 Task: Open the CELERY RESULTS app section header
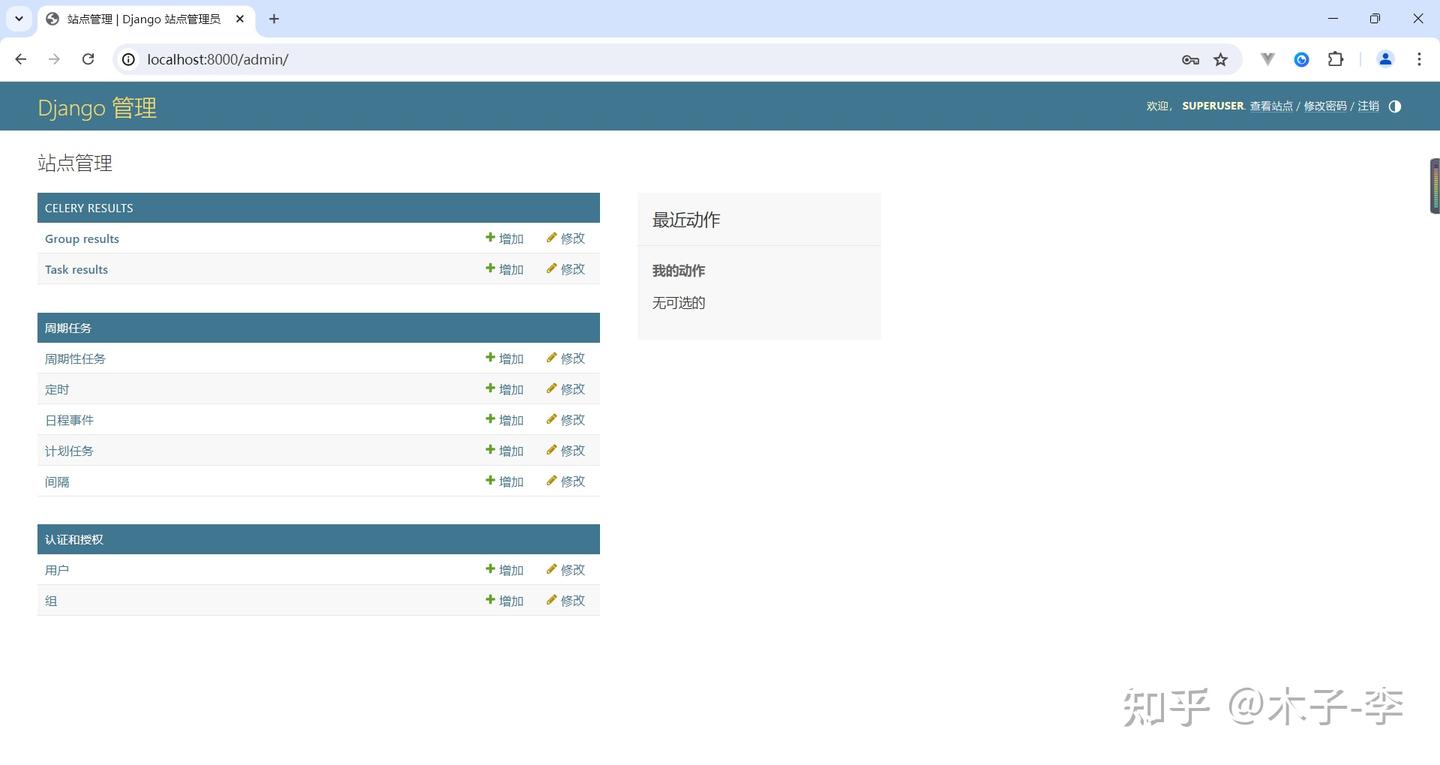pyautogui.click(x=89, y=208)
